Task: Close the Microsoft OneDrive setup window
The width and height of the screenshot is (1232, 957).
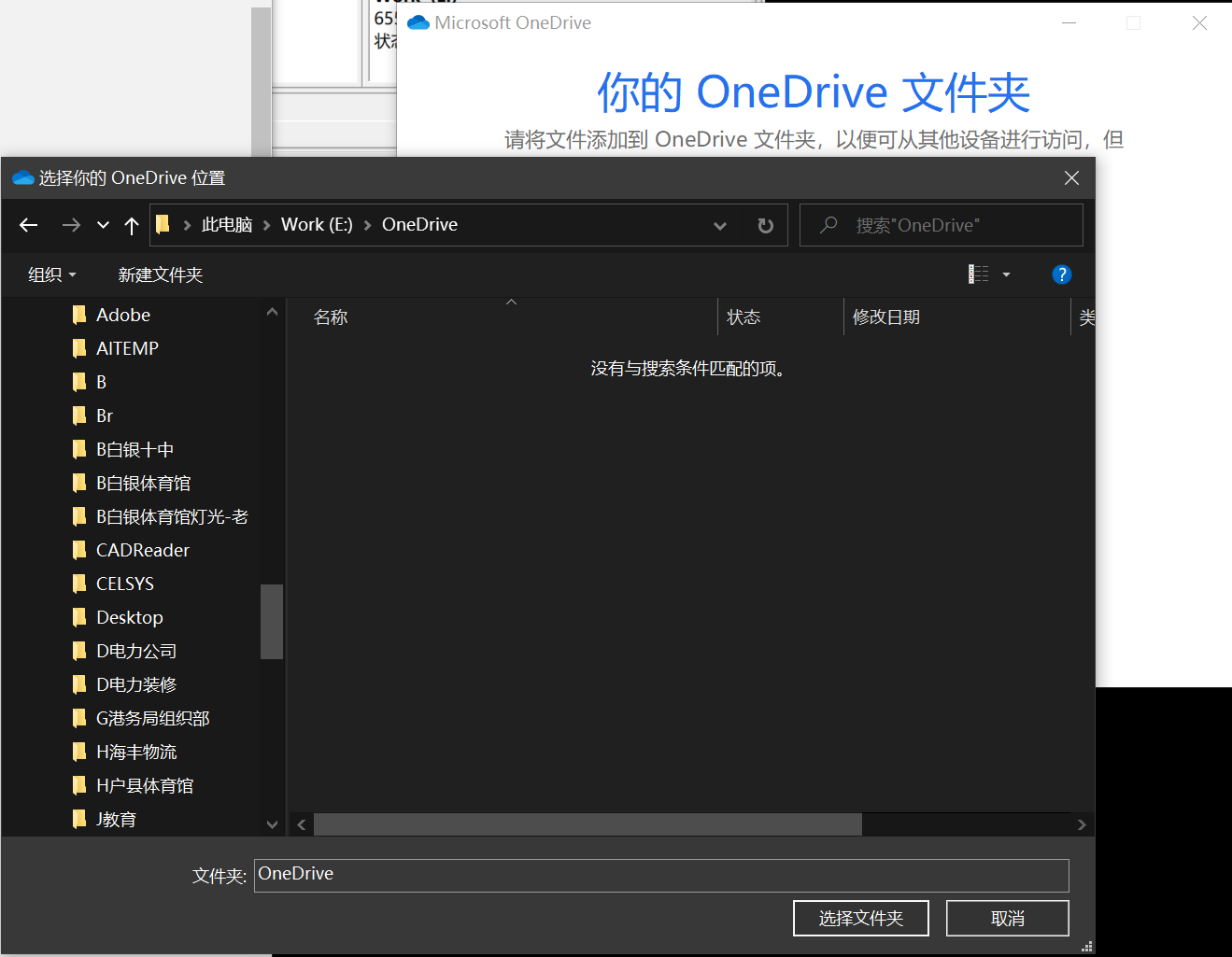Action: click(x=1199, y=23)
